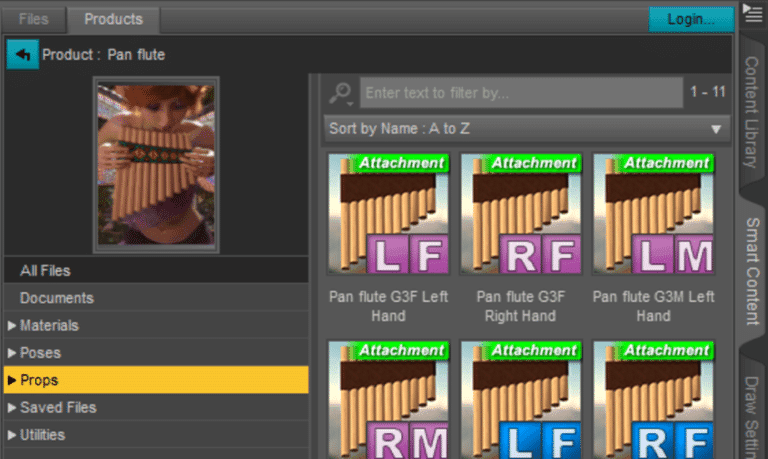This screenshot has width=768, height=459.
Task: Open the Sort by Name dropdown
Action: click(x=525, y=129)
